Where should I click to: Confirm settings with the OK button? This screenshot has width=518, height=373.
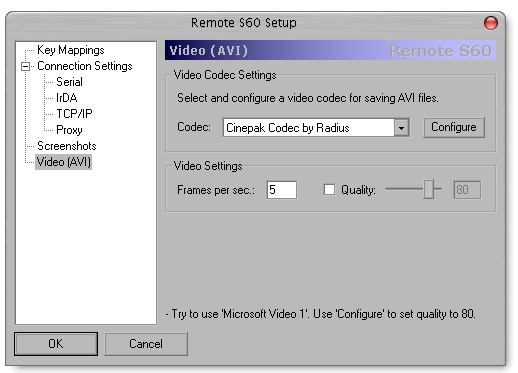coord(56,344)
